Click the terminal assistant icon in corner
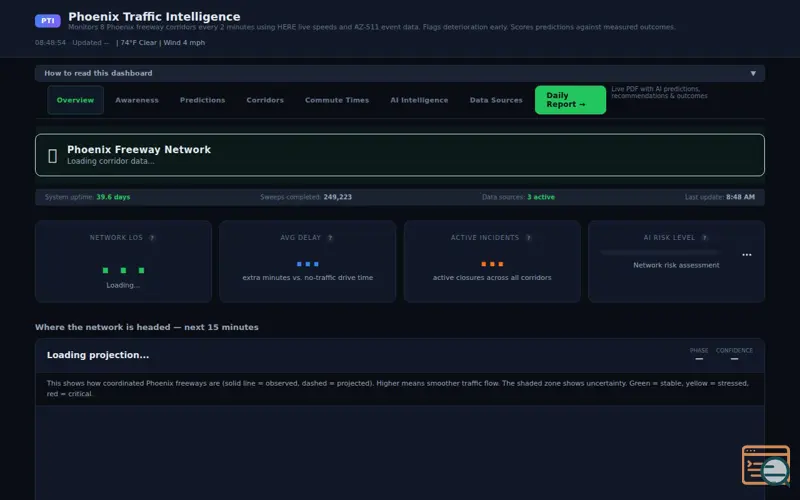Screen dimensions: 800x500 point(766,465)
